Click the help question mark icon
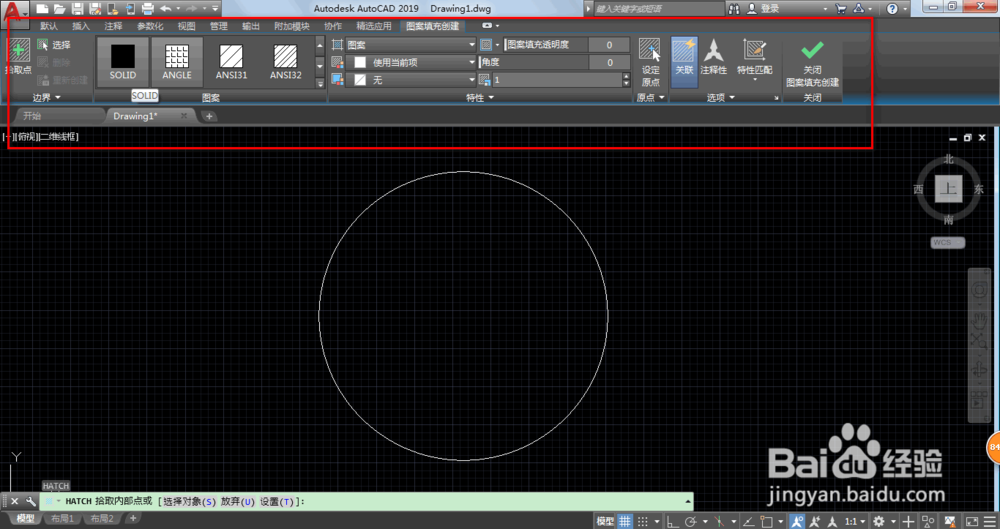The width and height of the screenshot is (1000, 529). (x=892, y=9)
